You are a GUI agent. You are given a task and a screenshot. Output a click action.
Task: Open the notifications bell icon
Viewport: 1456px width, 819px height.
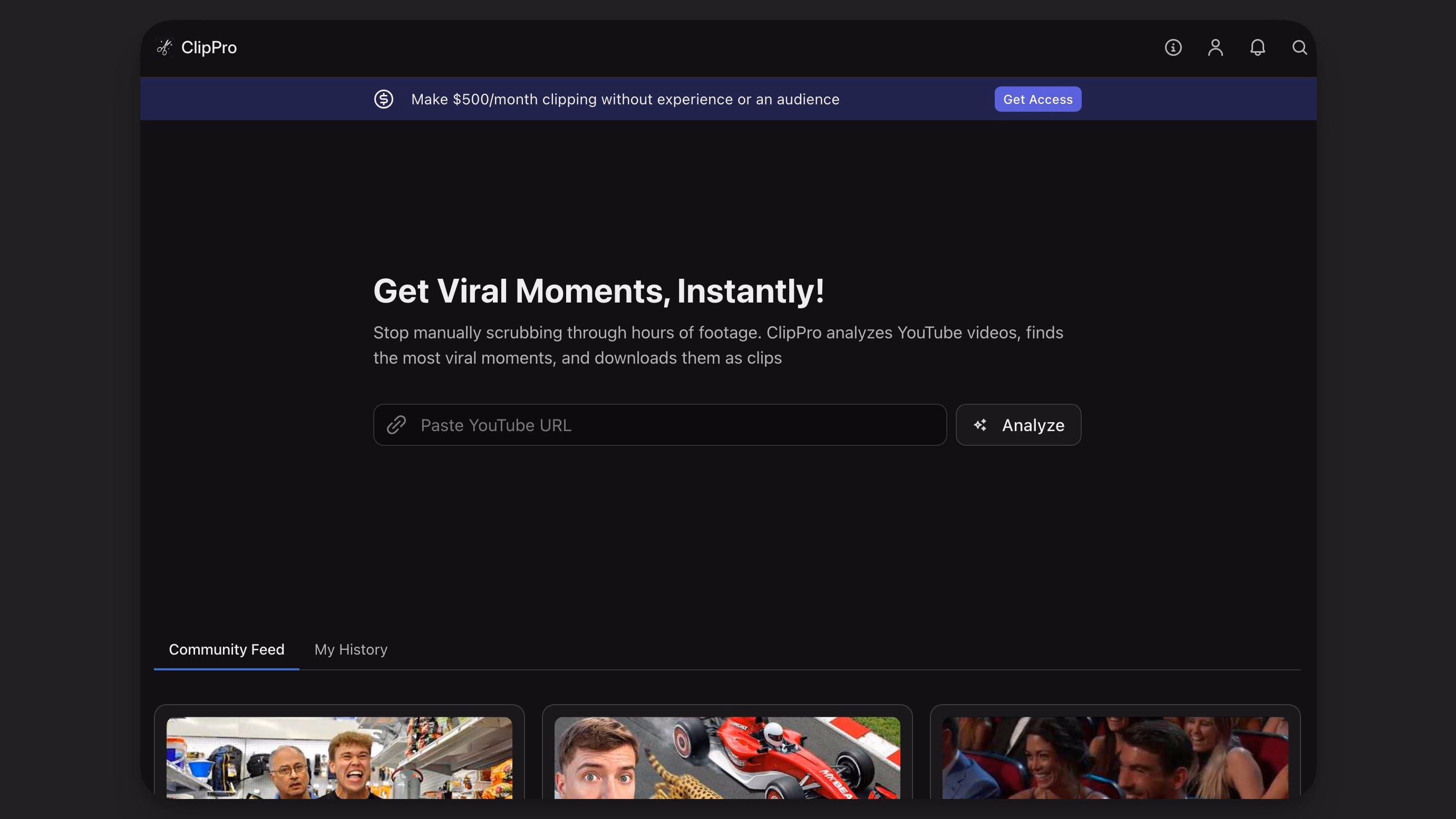(1257, 47)
